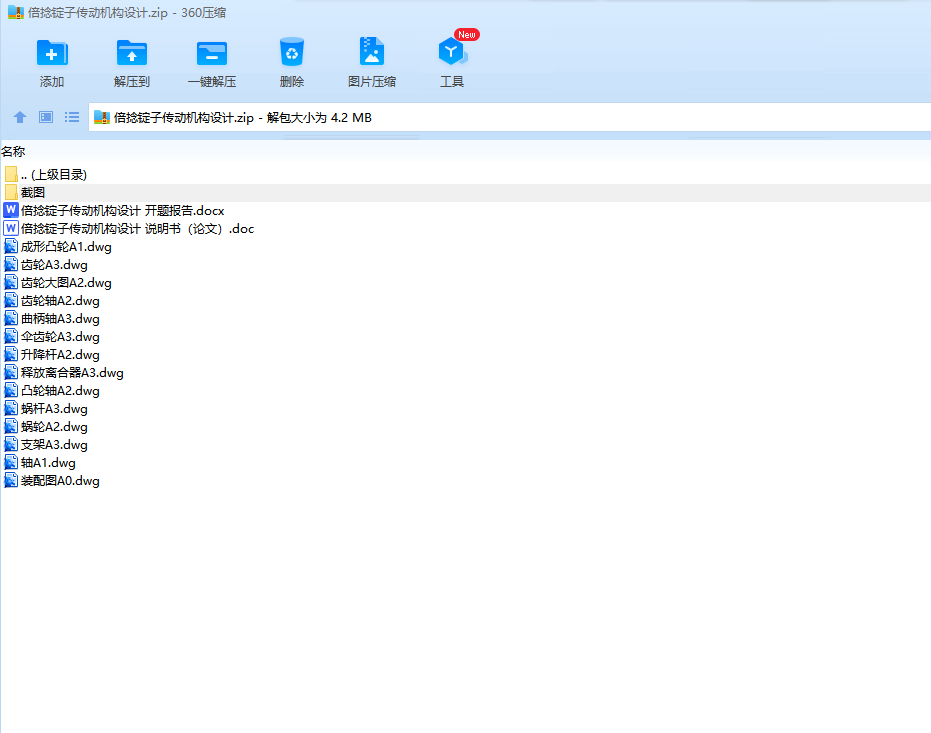Image resolution: width=931 pixels, height=733 pixels.
Task: Click the dwg file icon for 升降杆A2.dwg
Action: coord(11,354)
